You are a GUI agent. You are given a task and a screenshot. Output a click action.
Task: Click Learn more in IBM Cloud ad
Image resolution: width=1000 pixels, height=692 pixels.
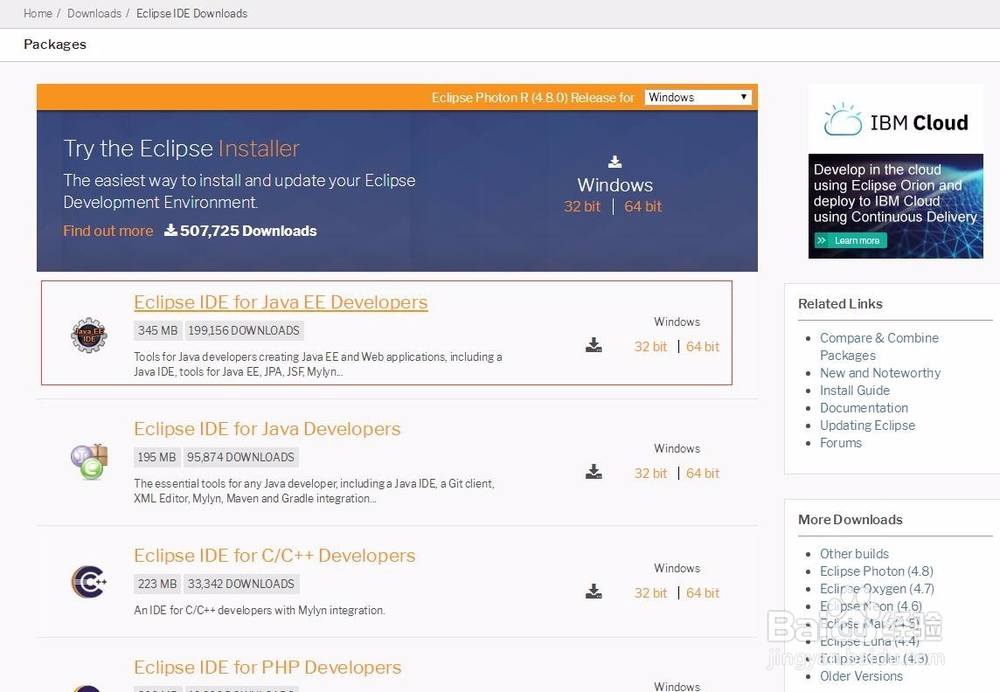pos(851,240)
